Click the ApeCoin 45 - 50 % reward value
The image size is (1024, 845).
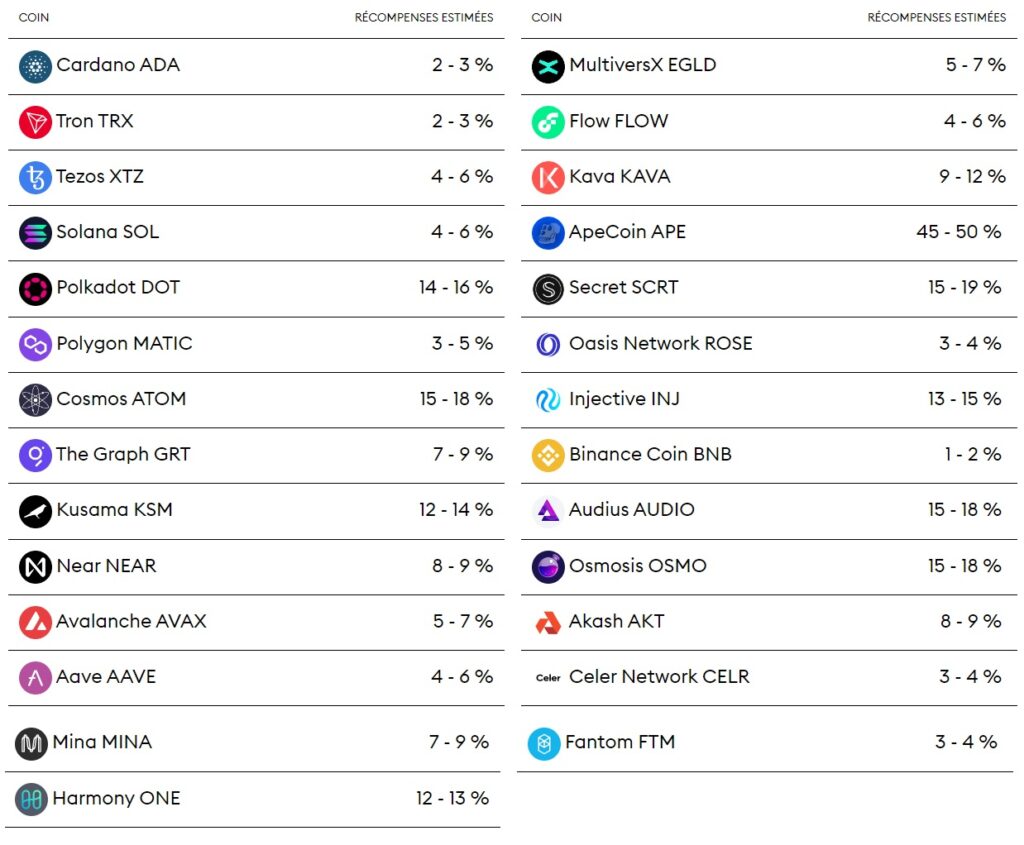click(958, 232)
